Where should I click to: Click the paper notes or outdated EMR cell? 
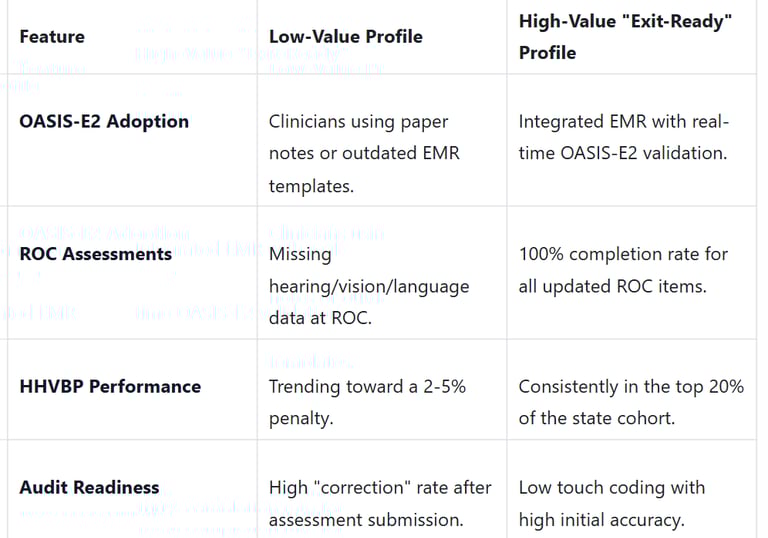(x=363, y=154)
